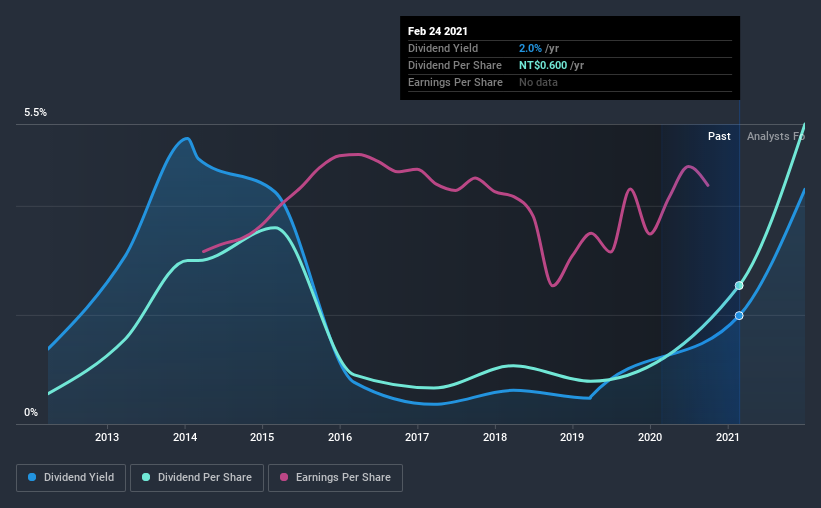Click the Past region label
The height and width of the screenshot is (508, 821).
719,136
